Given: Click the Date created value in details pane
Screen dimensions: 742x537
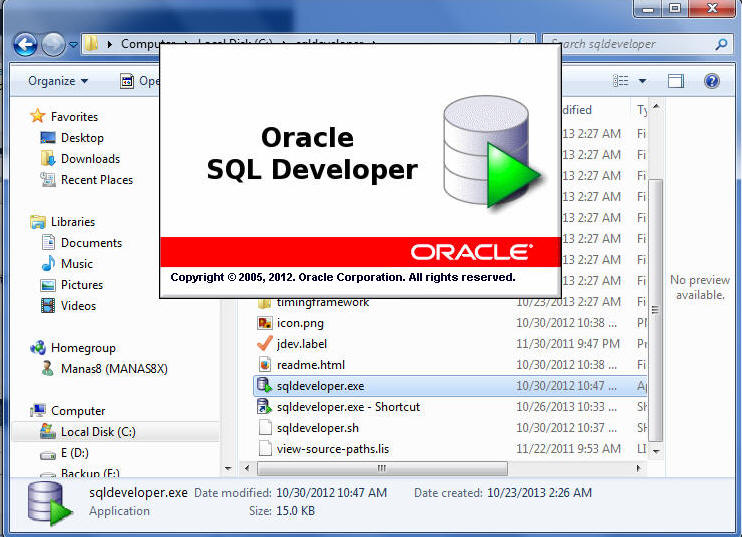Looking at the screenshot, I should pos(539,493).
